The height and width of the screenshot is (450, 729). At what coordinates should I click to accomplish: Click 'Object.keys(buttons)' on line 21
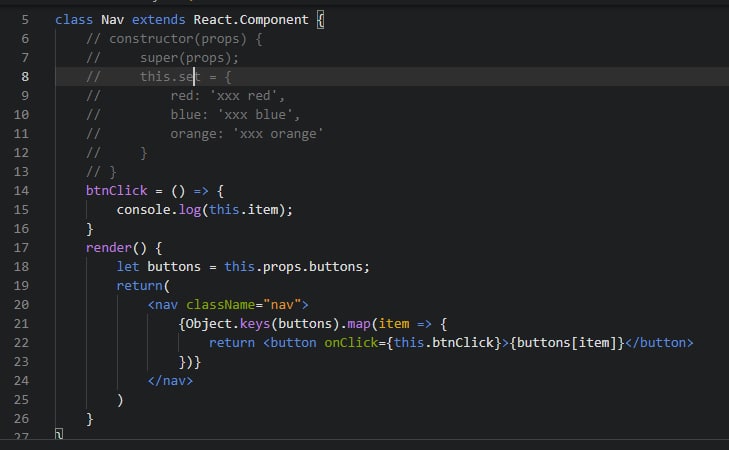point(263,324)
